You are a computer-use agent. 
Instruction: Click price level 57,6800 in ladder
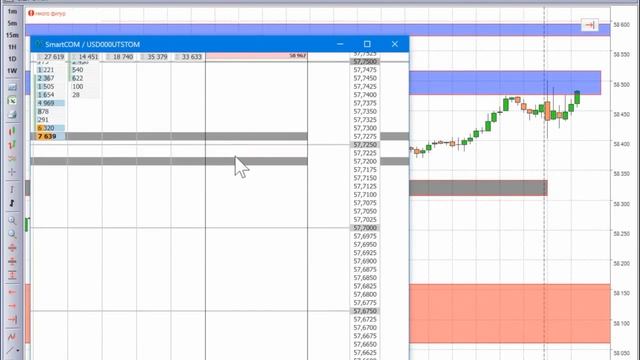tap(365, 294)
